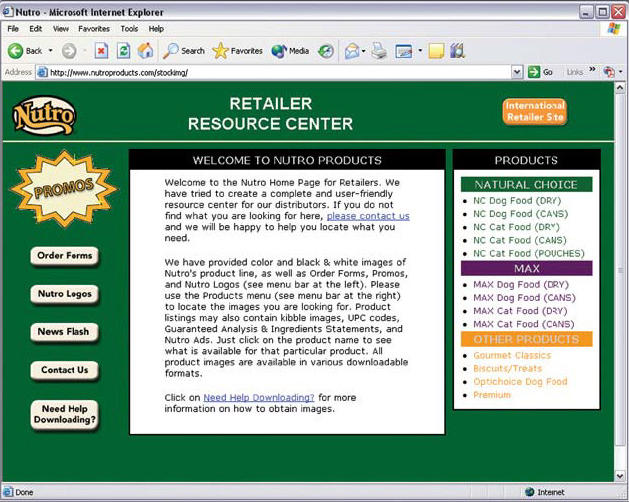Open NC Dog Food (DRY) link

coord(517,201)
